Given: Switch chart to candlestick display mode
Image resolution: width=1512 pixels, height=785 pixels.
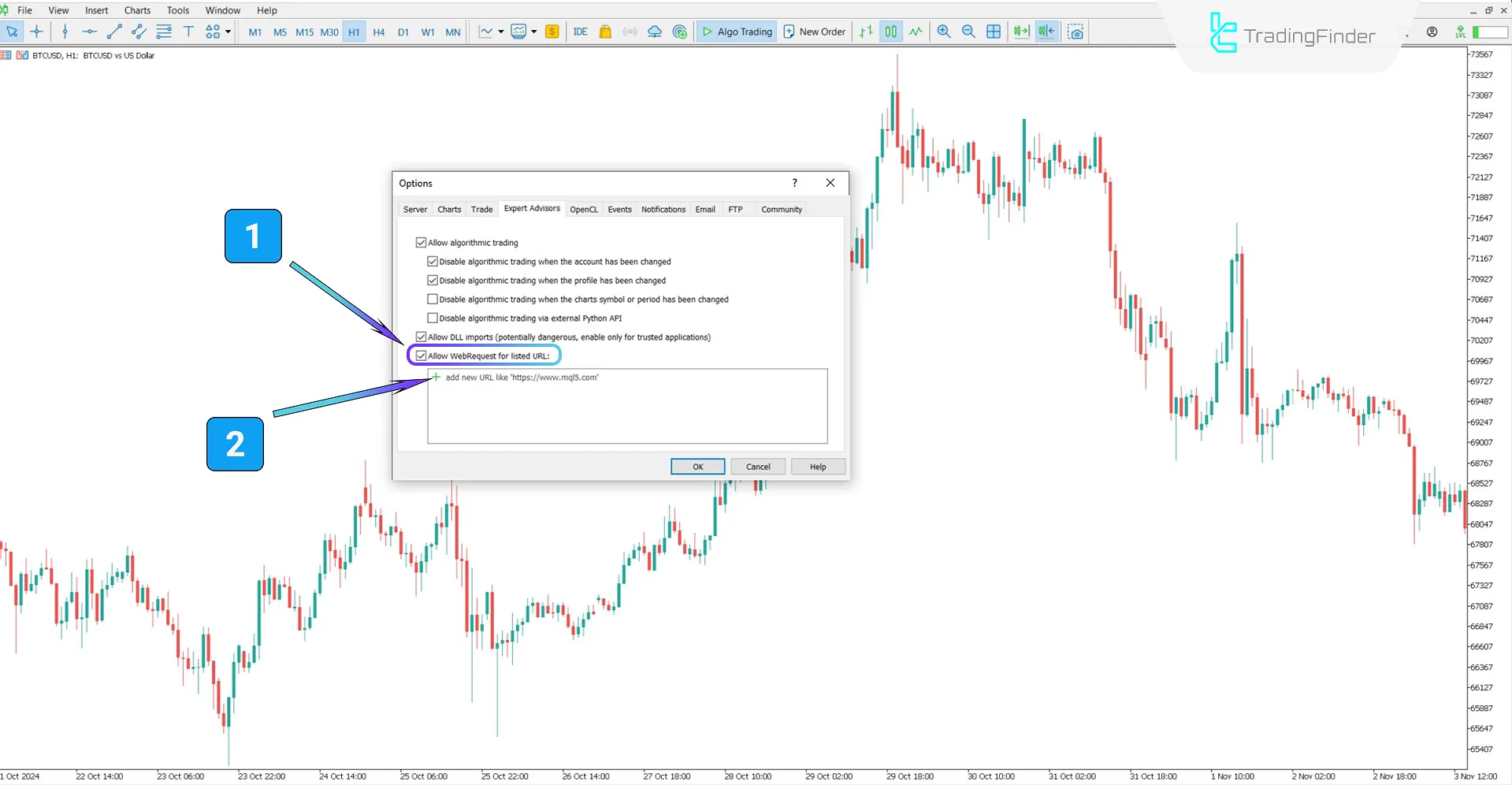Looking at the screenshot, I should pyautogui.click(x=890, y=32).
